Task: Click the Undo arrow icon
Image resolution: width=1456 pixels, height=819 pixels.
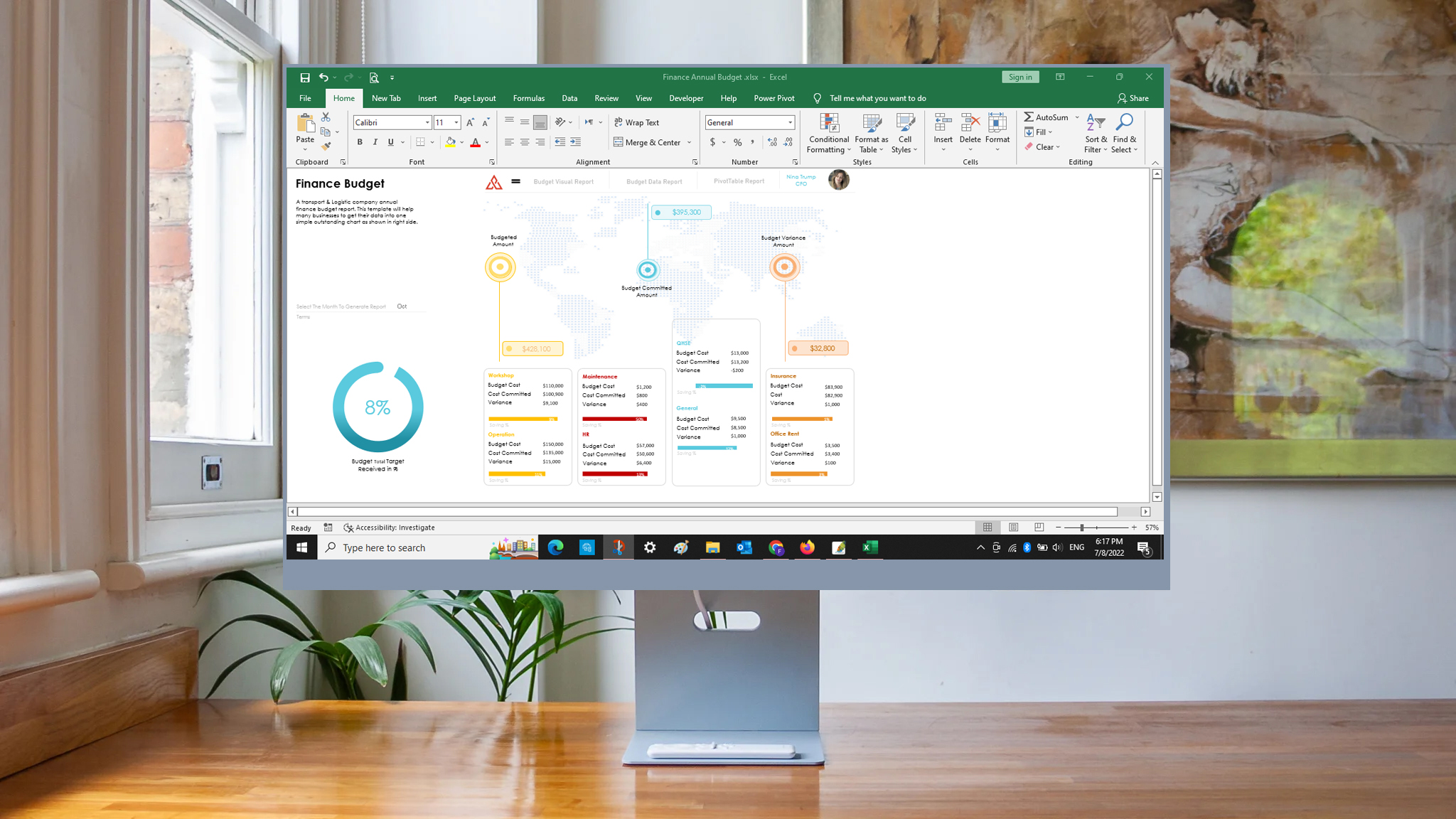Action: [323, 77]
